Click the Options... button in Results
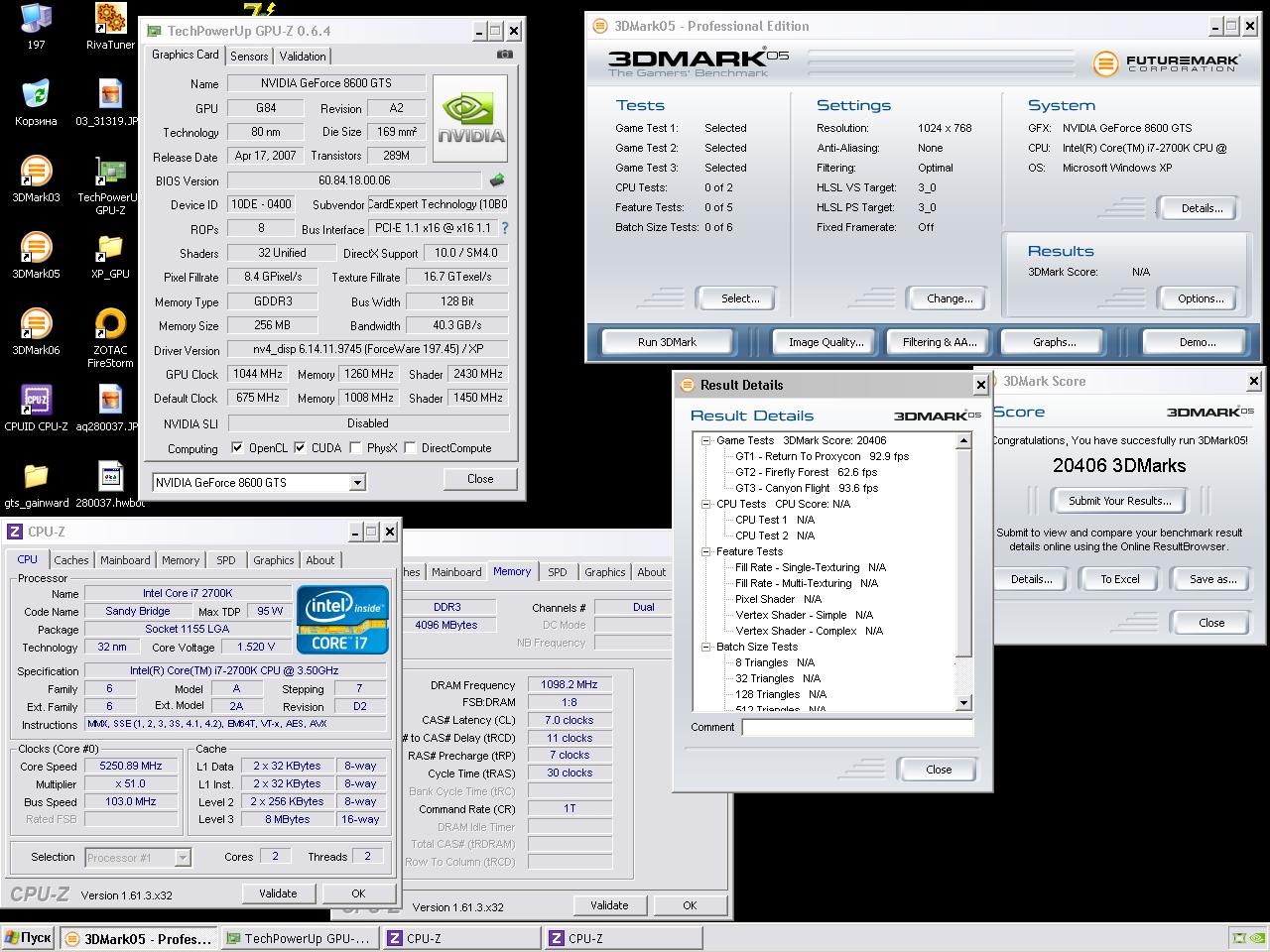 [x=1201, y=298]
